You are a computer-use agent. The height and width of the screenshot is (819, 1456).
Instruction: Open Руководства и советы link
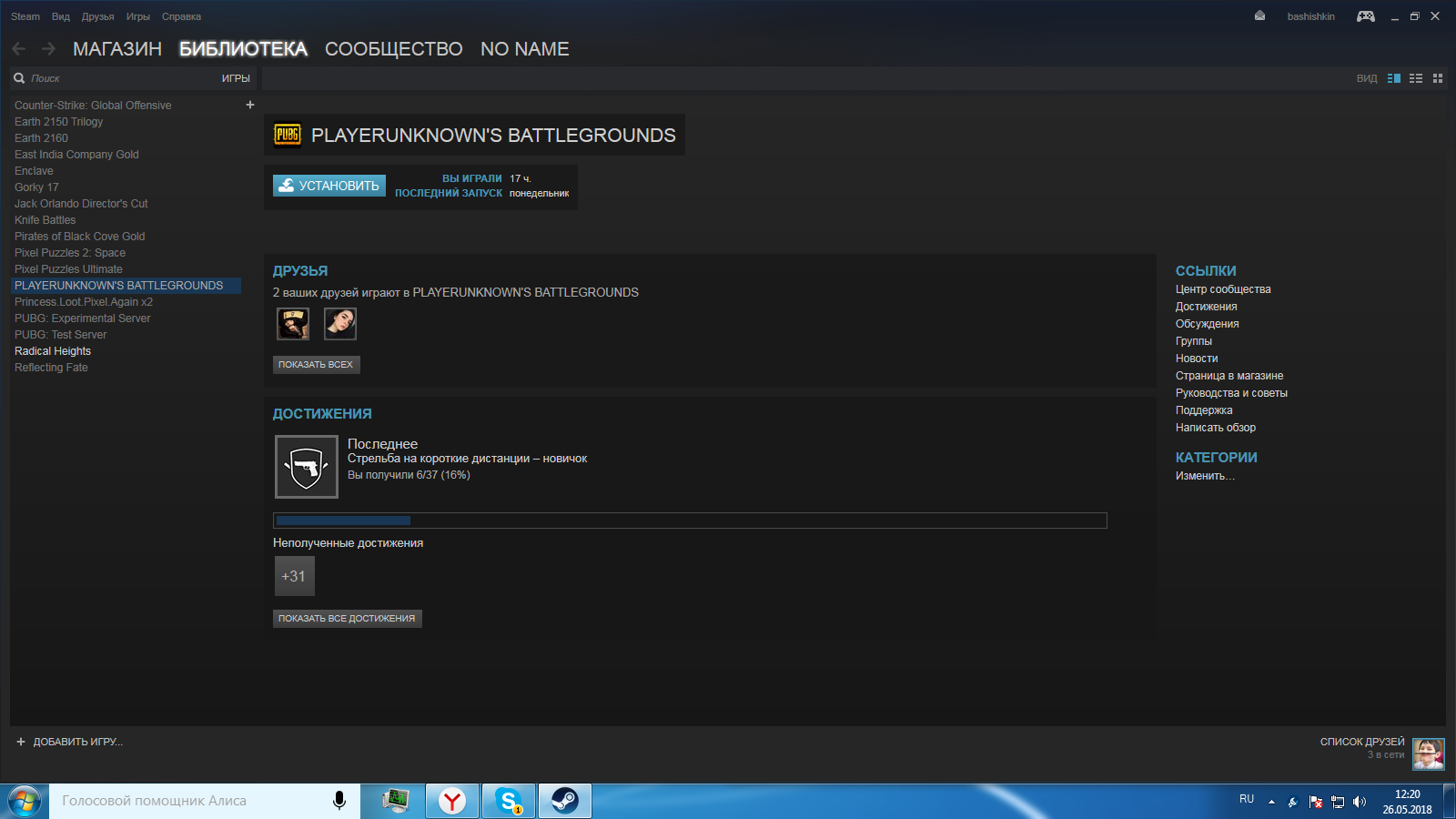point(1231,393)
